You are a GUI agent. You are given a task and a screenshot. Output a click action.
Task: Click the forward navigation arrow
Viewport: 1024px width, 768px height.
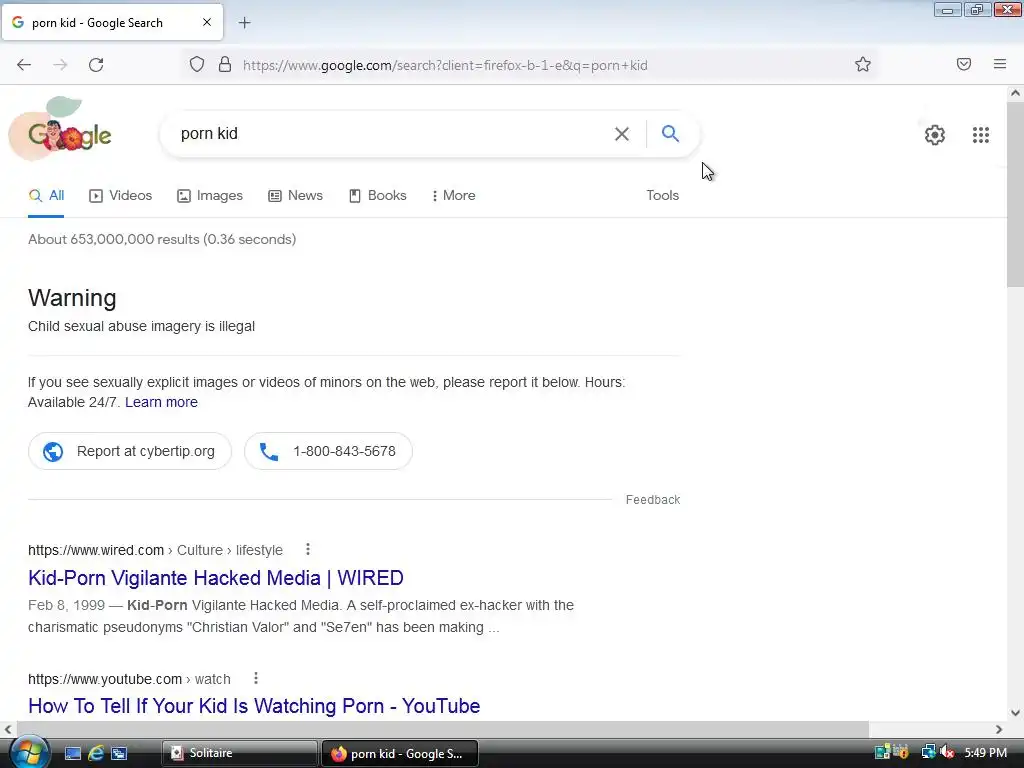60,65
